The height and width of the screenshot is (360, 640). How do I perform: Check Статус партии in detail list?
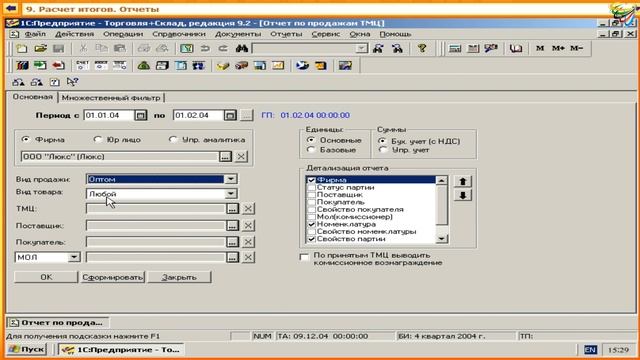tap(311, 187)
